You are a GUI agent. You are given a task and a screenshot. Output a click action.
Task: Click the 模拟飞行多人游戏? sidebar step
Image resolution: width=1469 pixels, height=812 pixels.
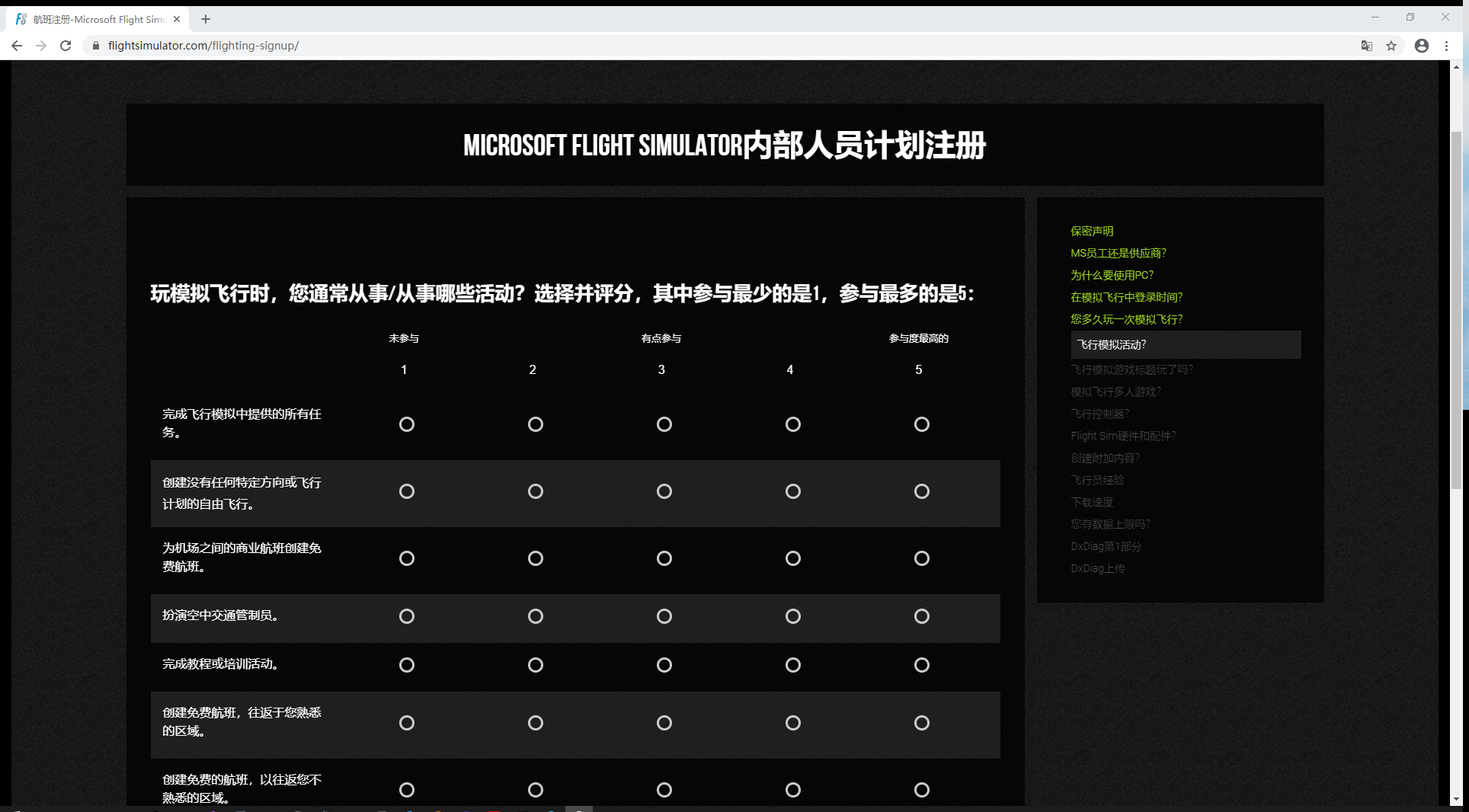point(1115,392)
